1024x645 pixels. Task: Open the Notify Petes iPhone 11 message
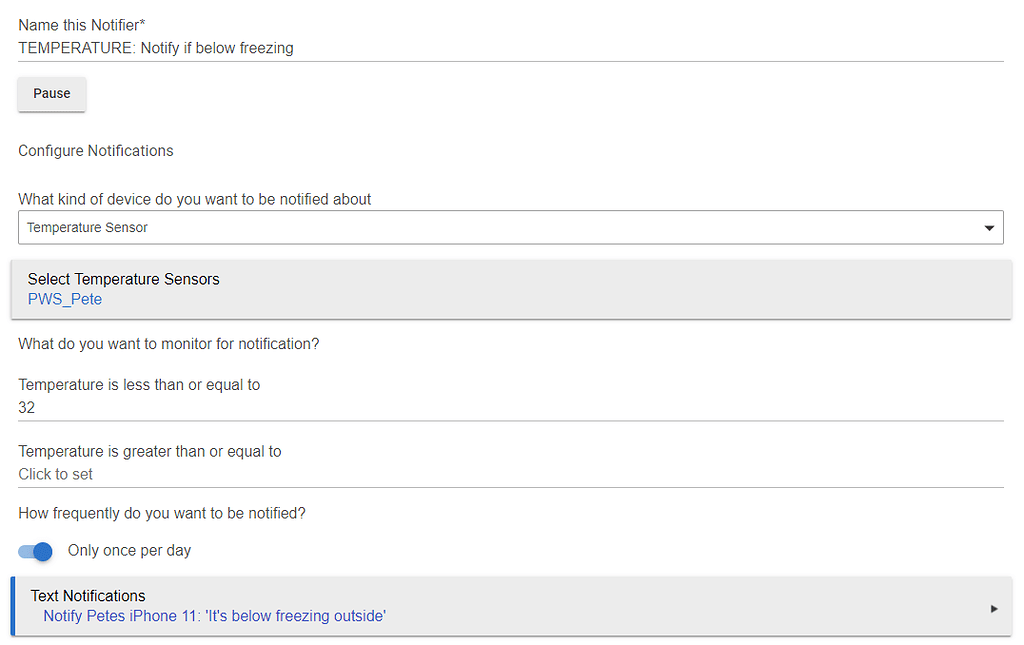[214, 616]
